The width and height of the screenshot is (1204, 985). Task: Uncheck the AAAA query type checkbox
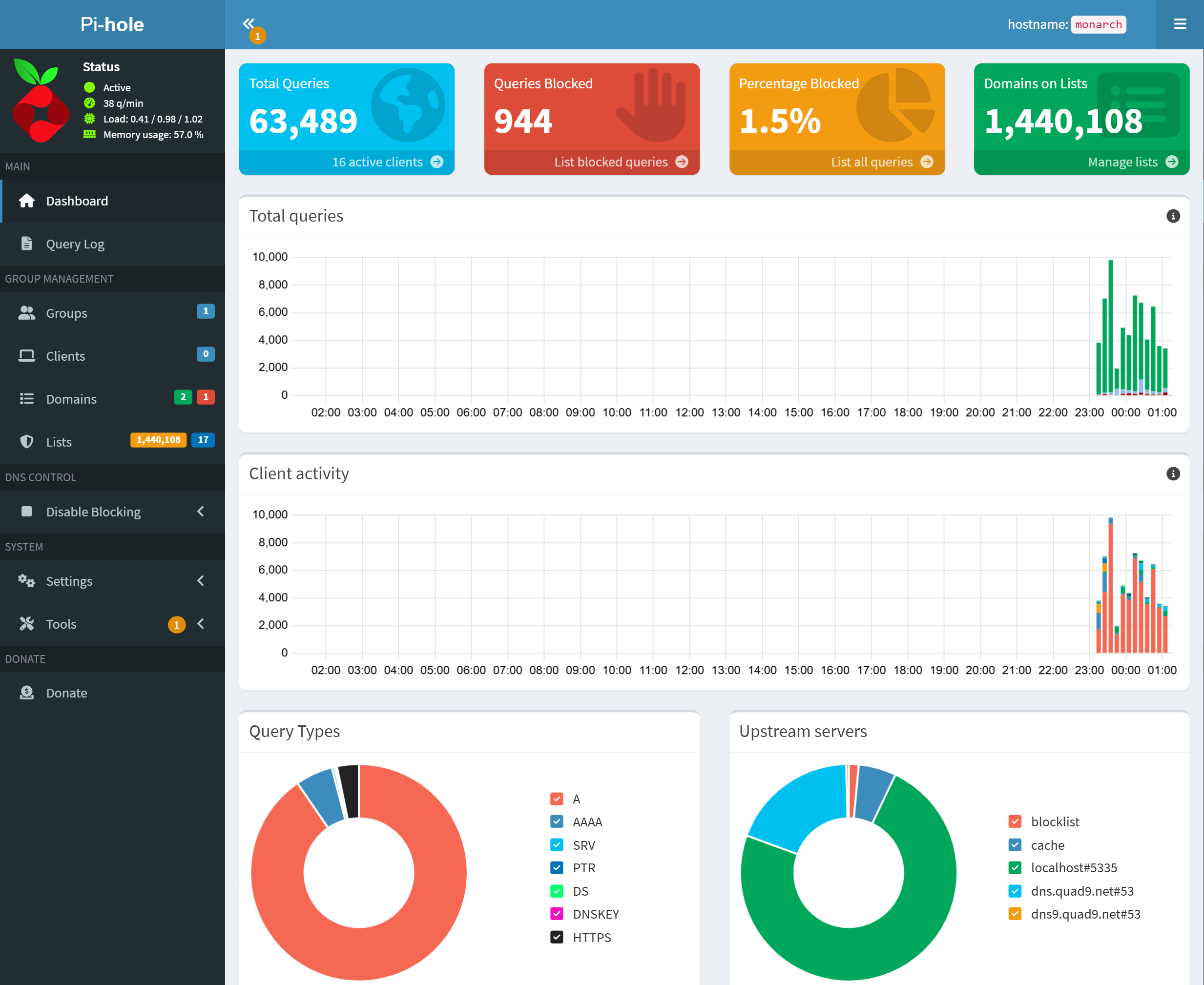tap(557, 821)
